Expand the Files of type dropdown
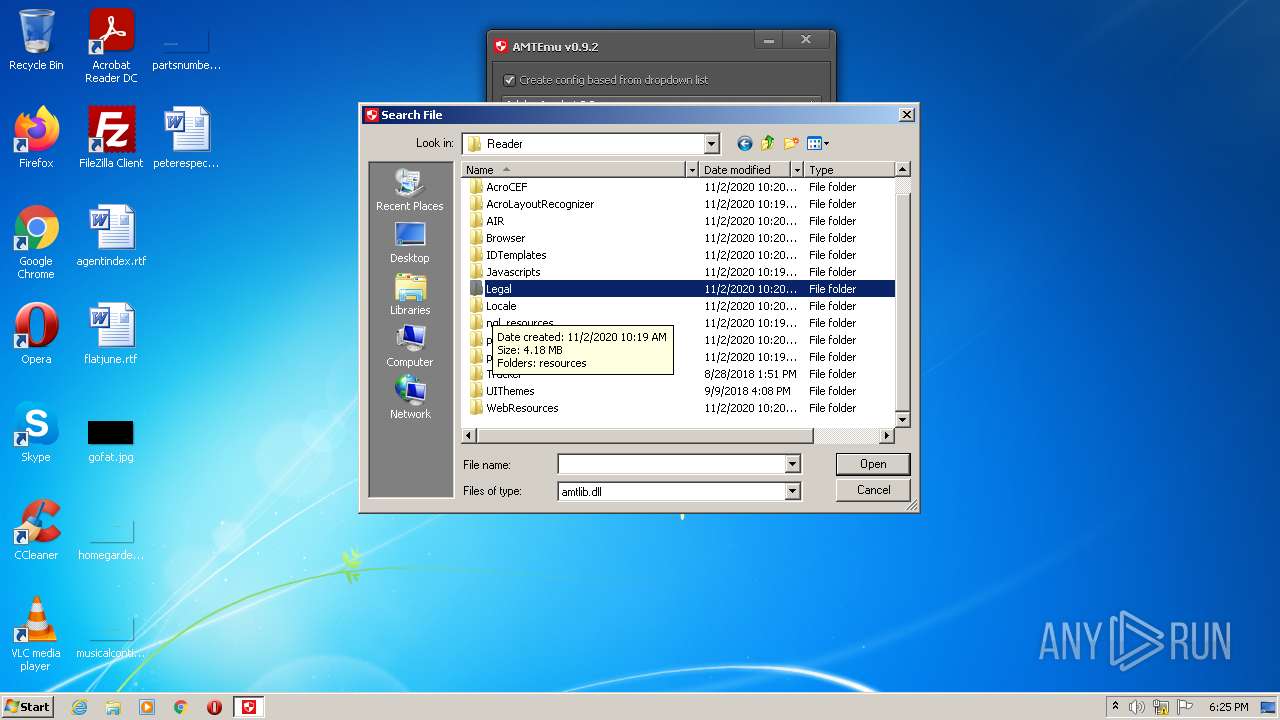Viewport: 1280px width, 720px height. coord(792,491)
